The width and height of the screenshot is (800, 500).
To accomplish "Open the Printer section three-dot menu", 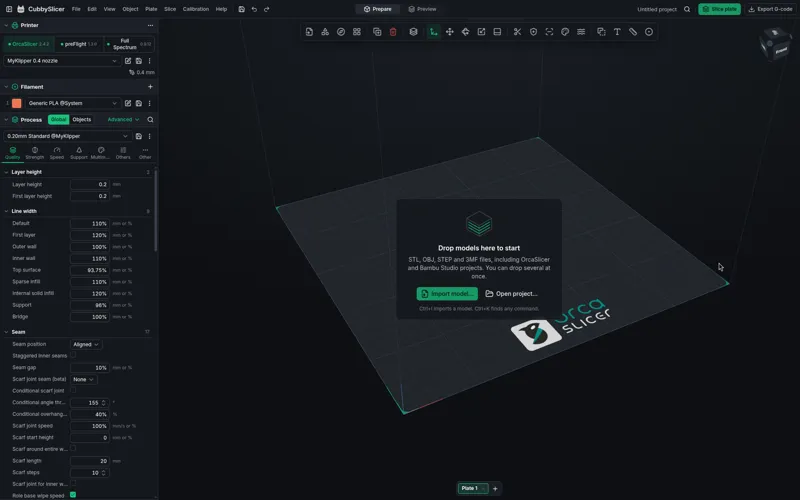I will [150, 25].
